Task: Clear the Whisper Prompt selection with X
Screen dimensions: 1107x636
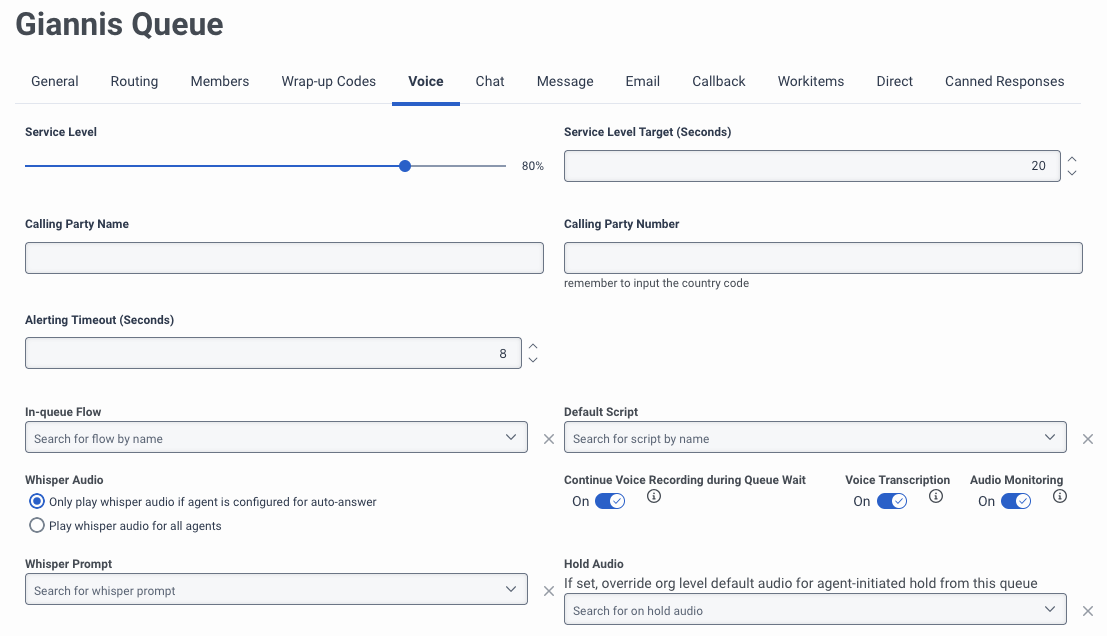Action: pos(548,590)
